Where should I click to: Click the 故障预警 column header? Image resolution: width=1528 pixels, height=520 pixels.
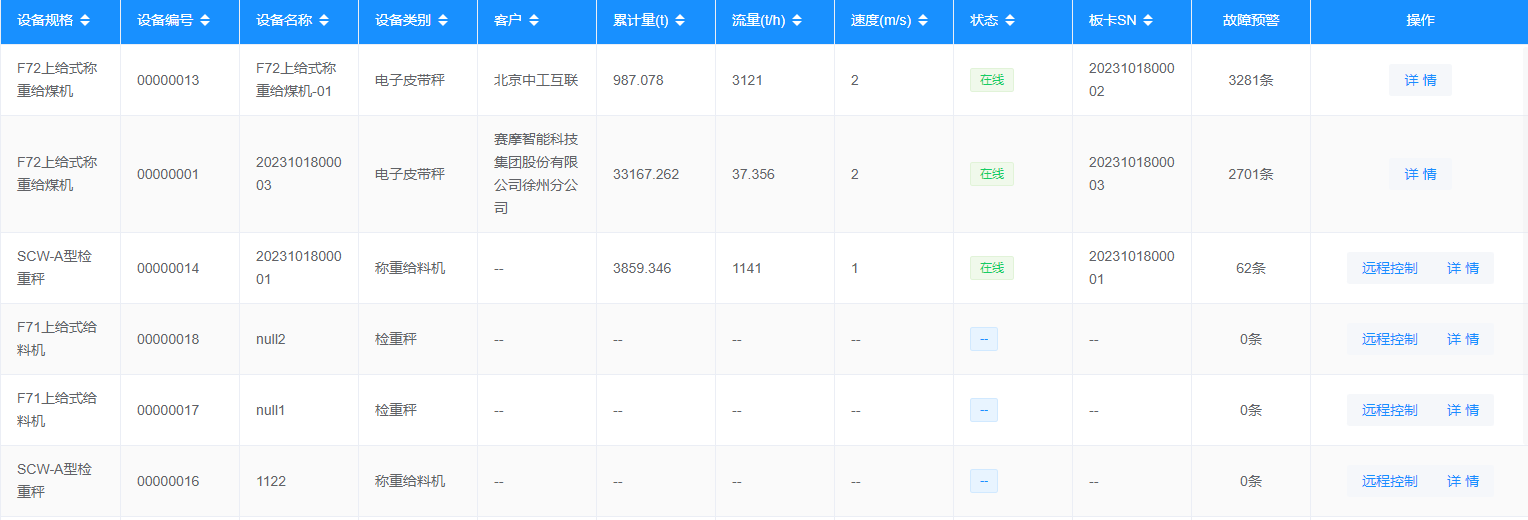coord(1250,21)
